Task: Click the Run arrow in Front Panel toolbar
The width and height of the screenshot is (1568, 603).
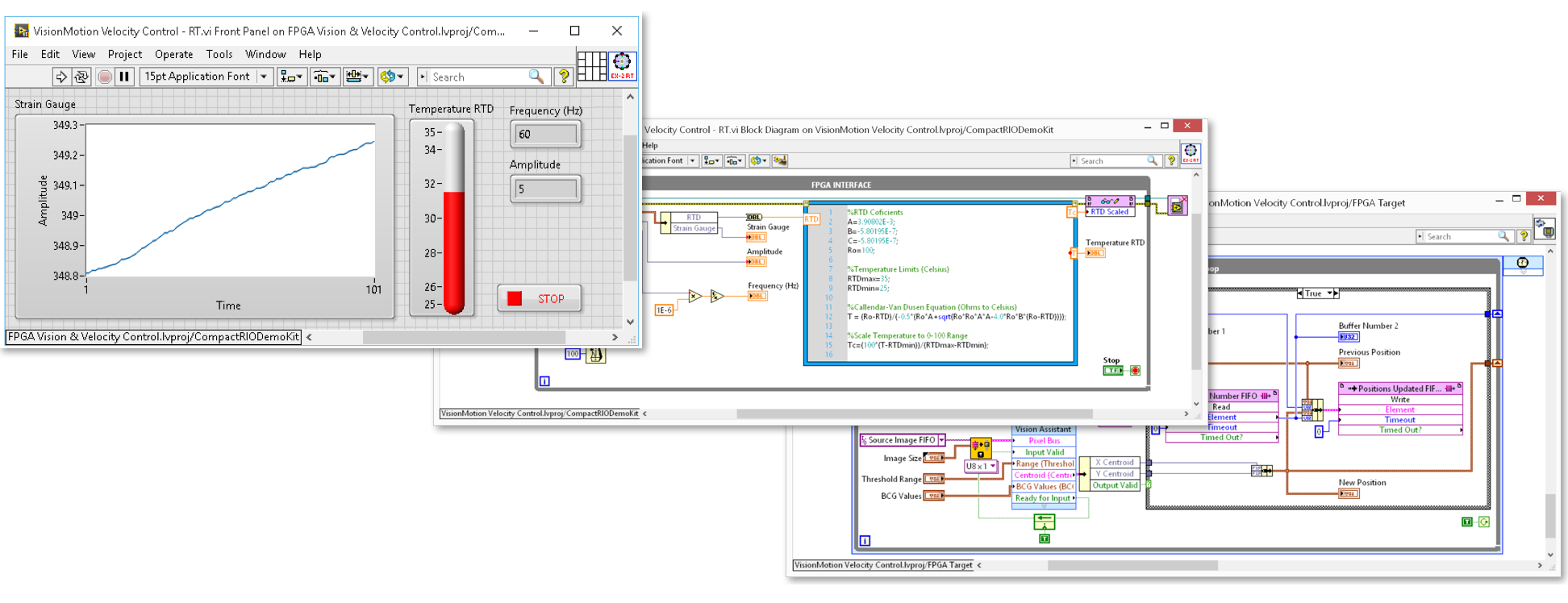Action: pyautogui.click(x=61, y=77)
